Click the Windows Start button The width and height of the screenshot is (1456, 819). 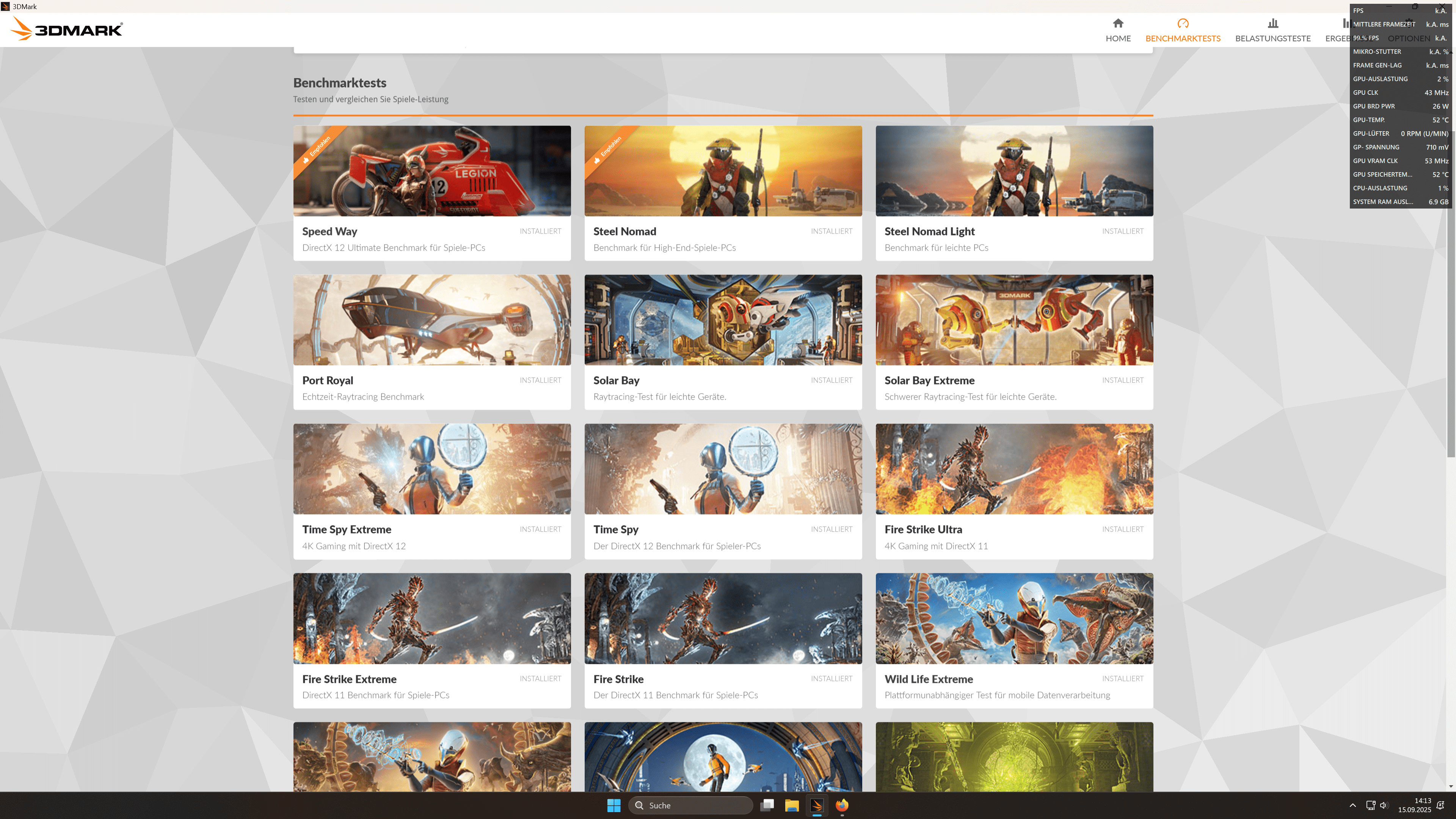[613, 805]
